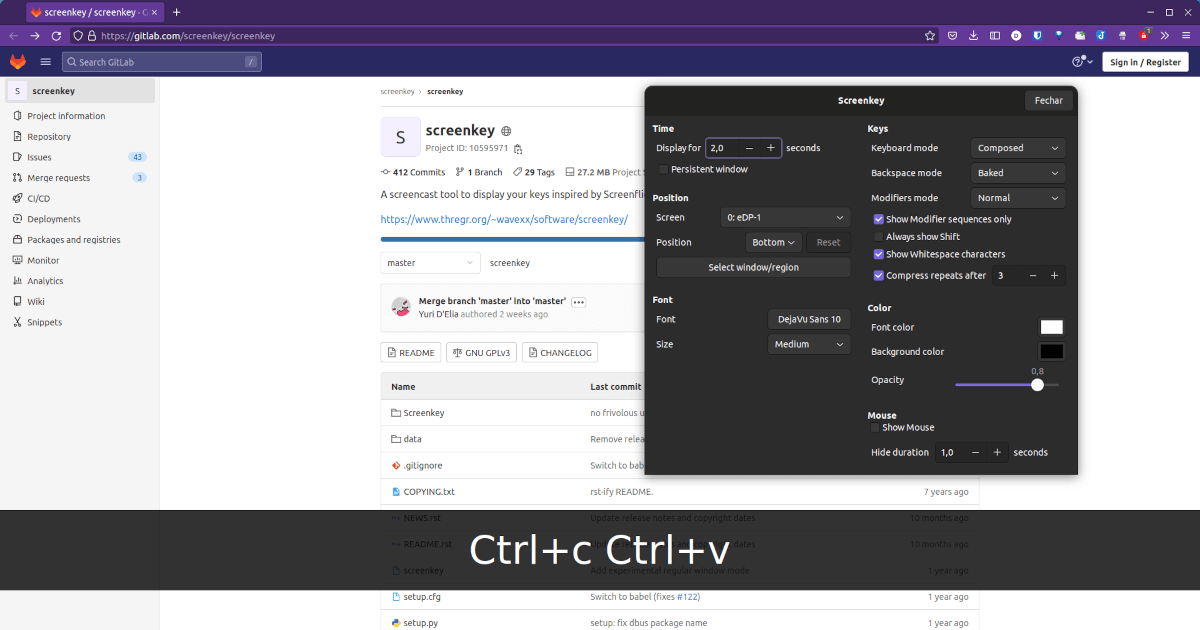Open the Screenkey folder in file list

[x=423, y=413]
